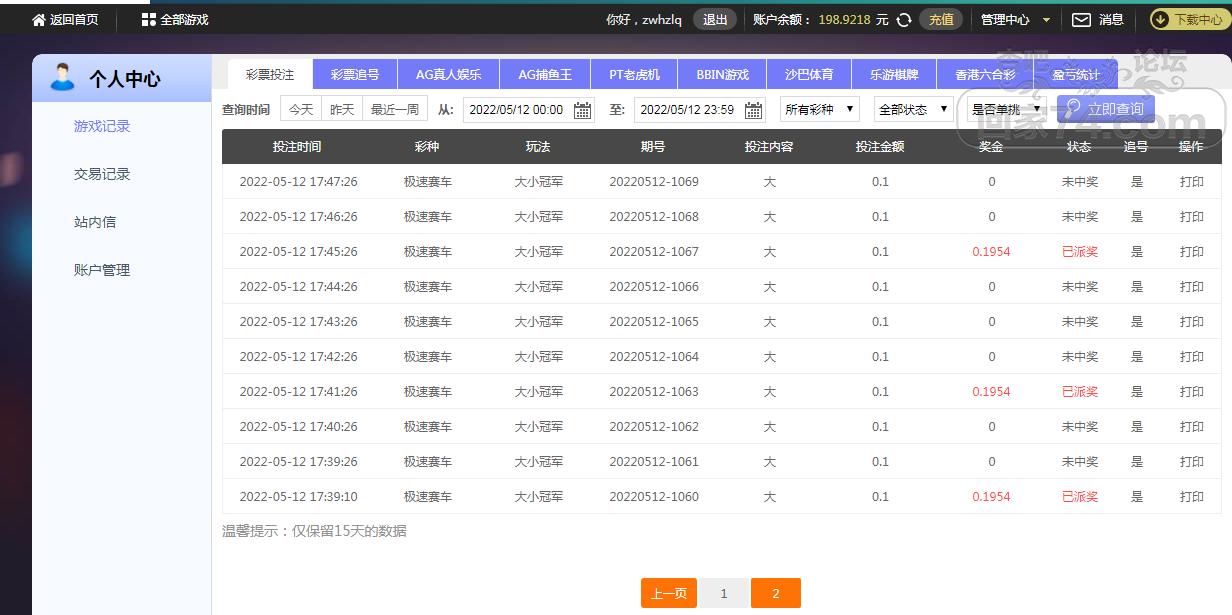Click the 大小冠军 cell in row 20220512-1064

click(539, 357)
